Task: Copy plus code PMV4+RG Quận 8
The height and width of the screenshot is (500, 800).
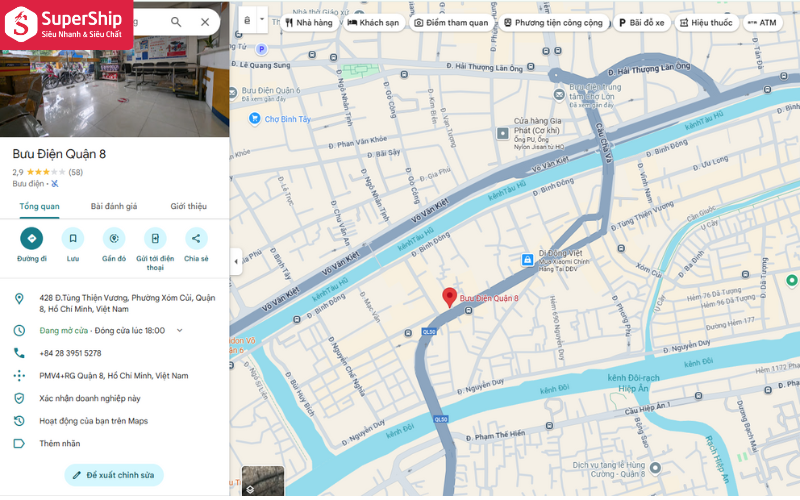Action: pyautogui.click(x=114, y=376)
